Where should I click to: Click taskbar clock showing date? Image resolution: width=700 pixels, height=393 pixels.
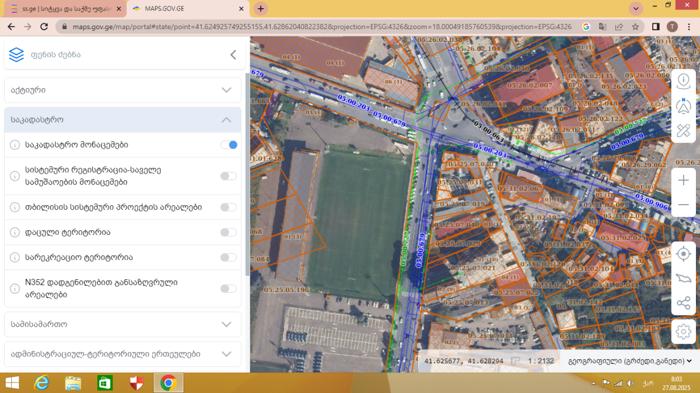(x=676, y=383)
